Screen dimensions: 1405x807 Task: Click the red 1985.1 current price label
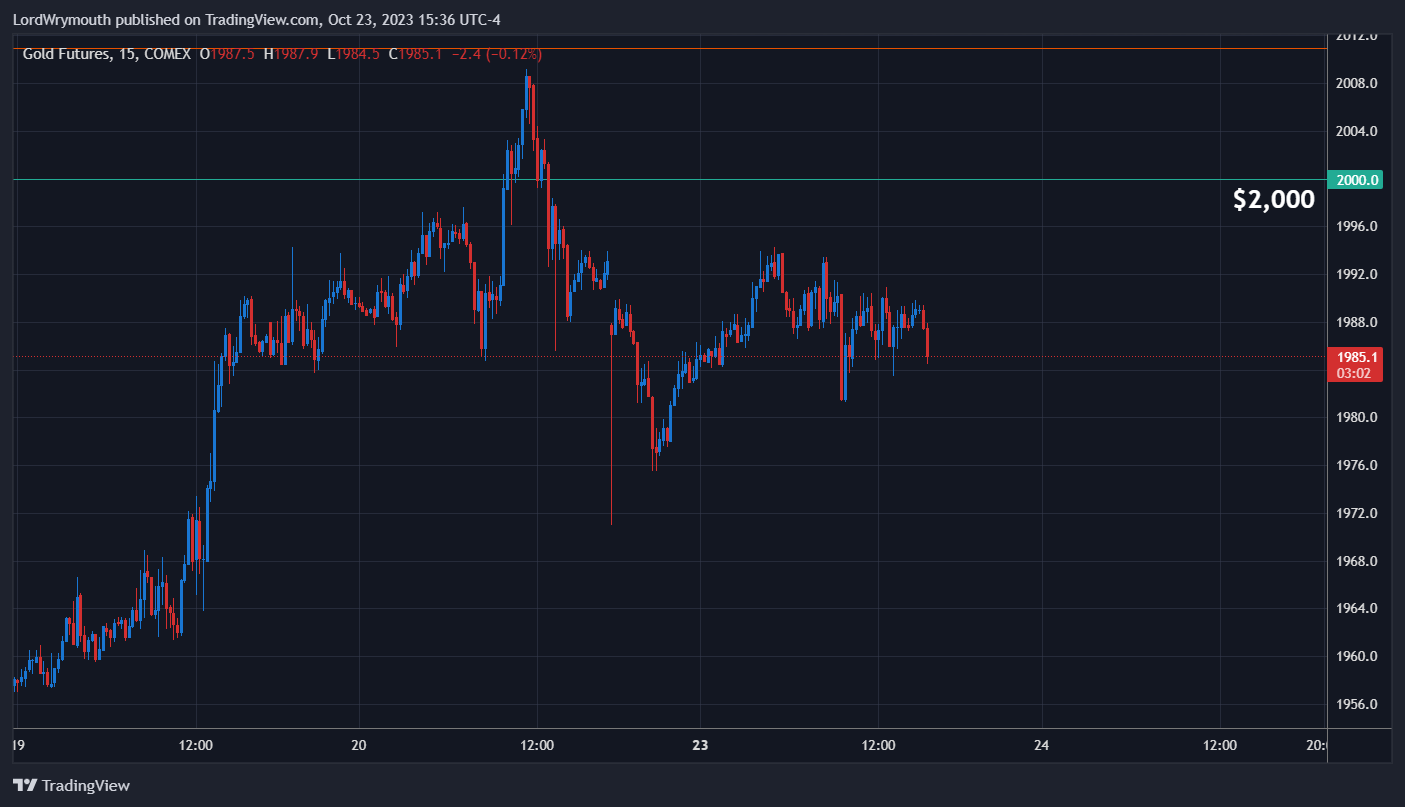click(x=1355, y=356)
